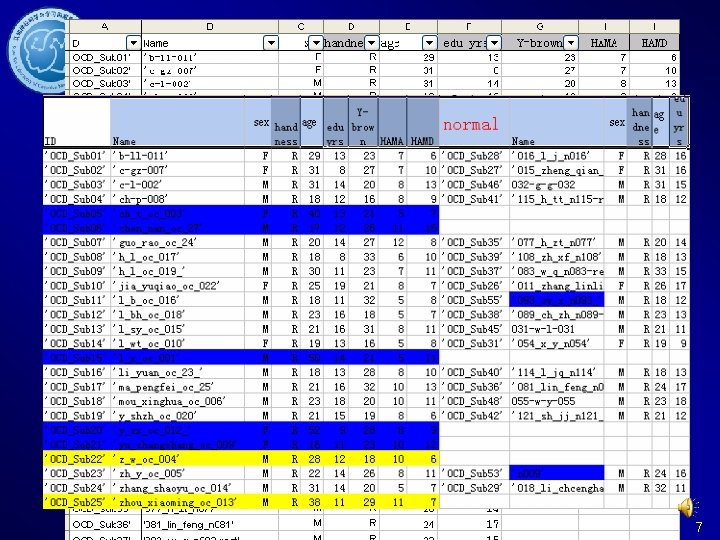
Task: Click the HAMD header in back spreadsheet
Action: coord(654,43)
